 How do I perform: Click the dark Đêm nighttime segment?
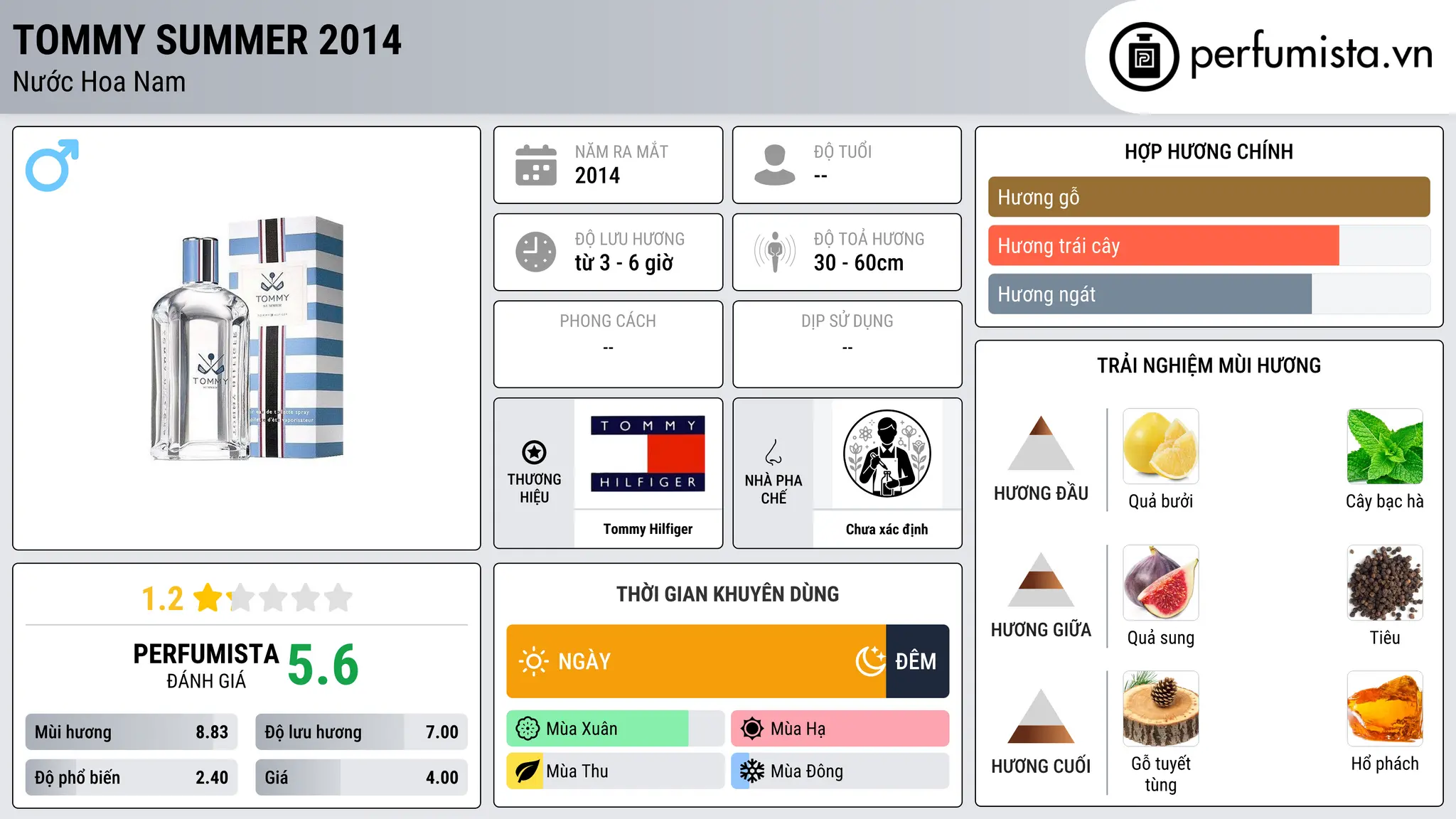point(918,661)
